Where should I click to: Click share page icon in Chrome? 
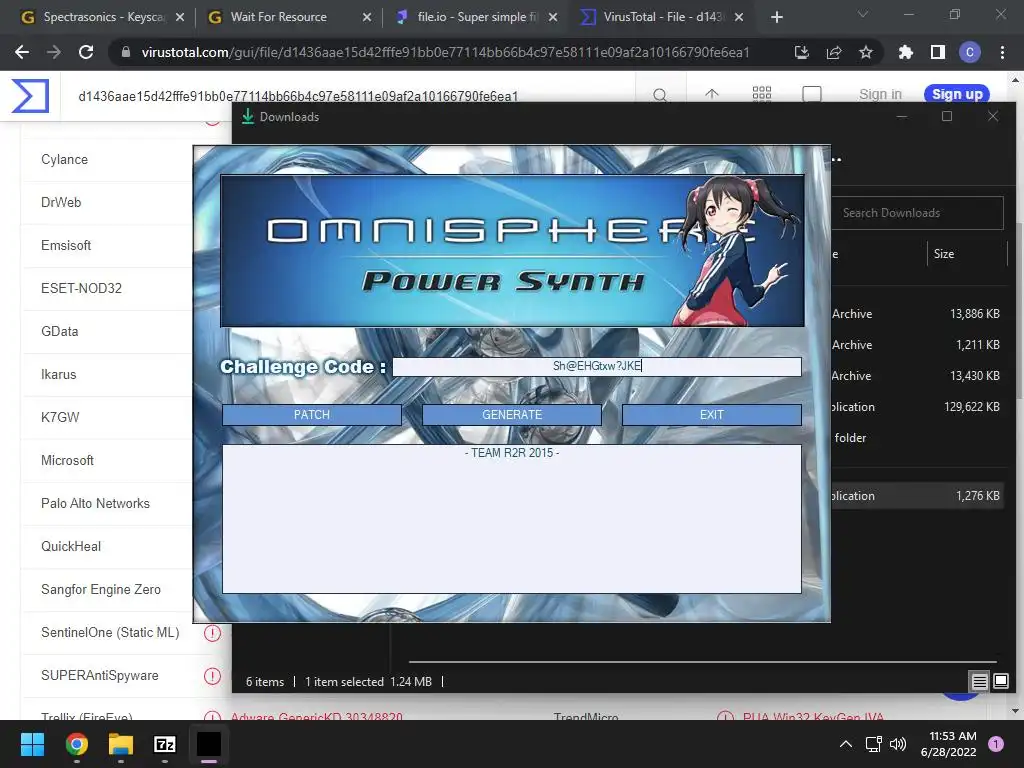[x=833, y=52]
